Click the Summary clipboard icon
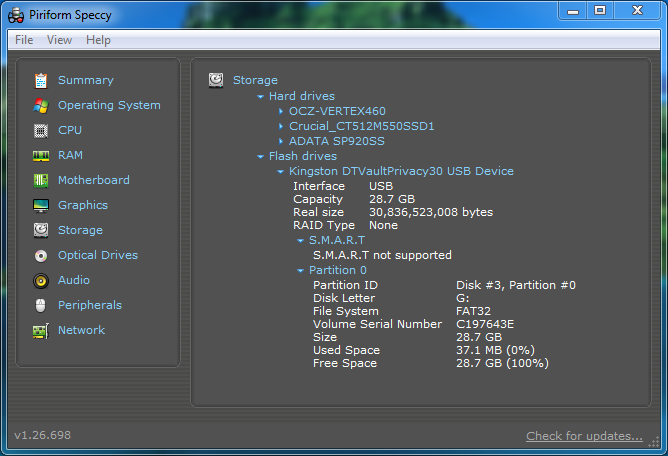 click(41, 80)
